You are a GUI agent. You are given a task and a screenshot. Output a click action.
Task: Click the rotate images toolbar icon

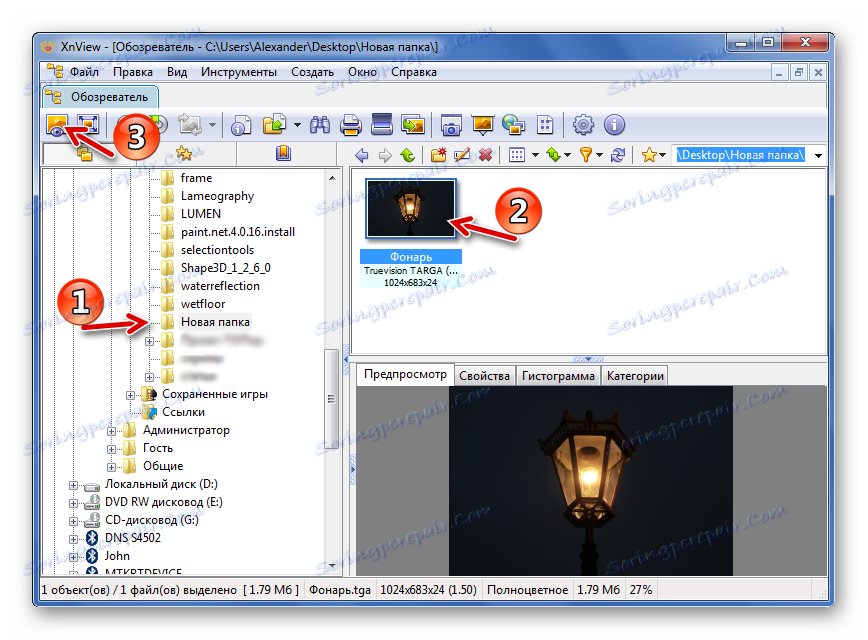[x=190, y=125]
